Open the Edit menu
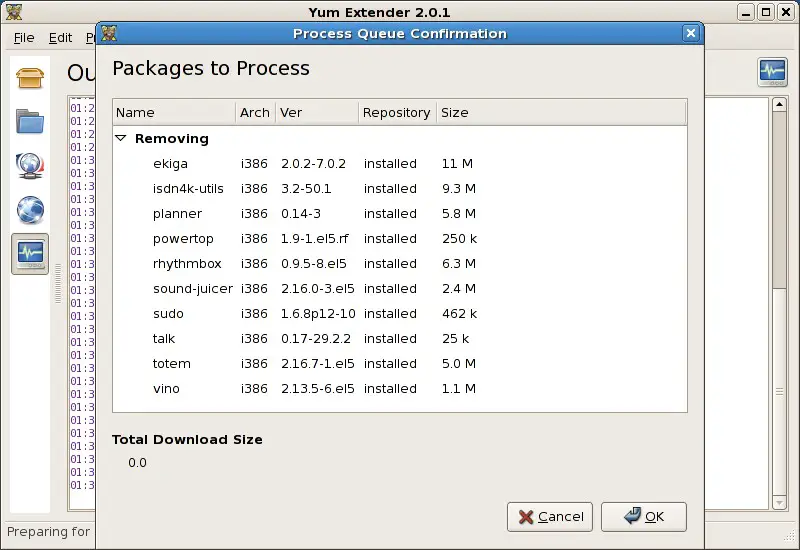The height and width of the screenshot is (550, 800). click(60, 38)
